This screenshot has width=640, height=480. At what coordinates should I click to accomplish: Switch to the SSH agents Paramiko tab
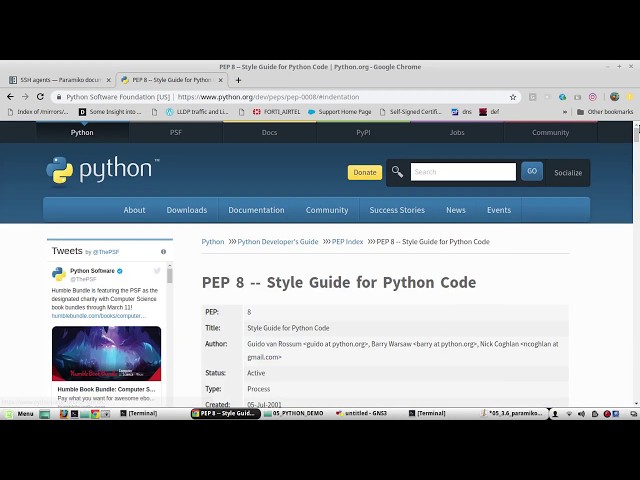[60, 80]
